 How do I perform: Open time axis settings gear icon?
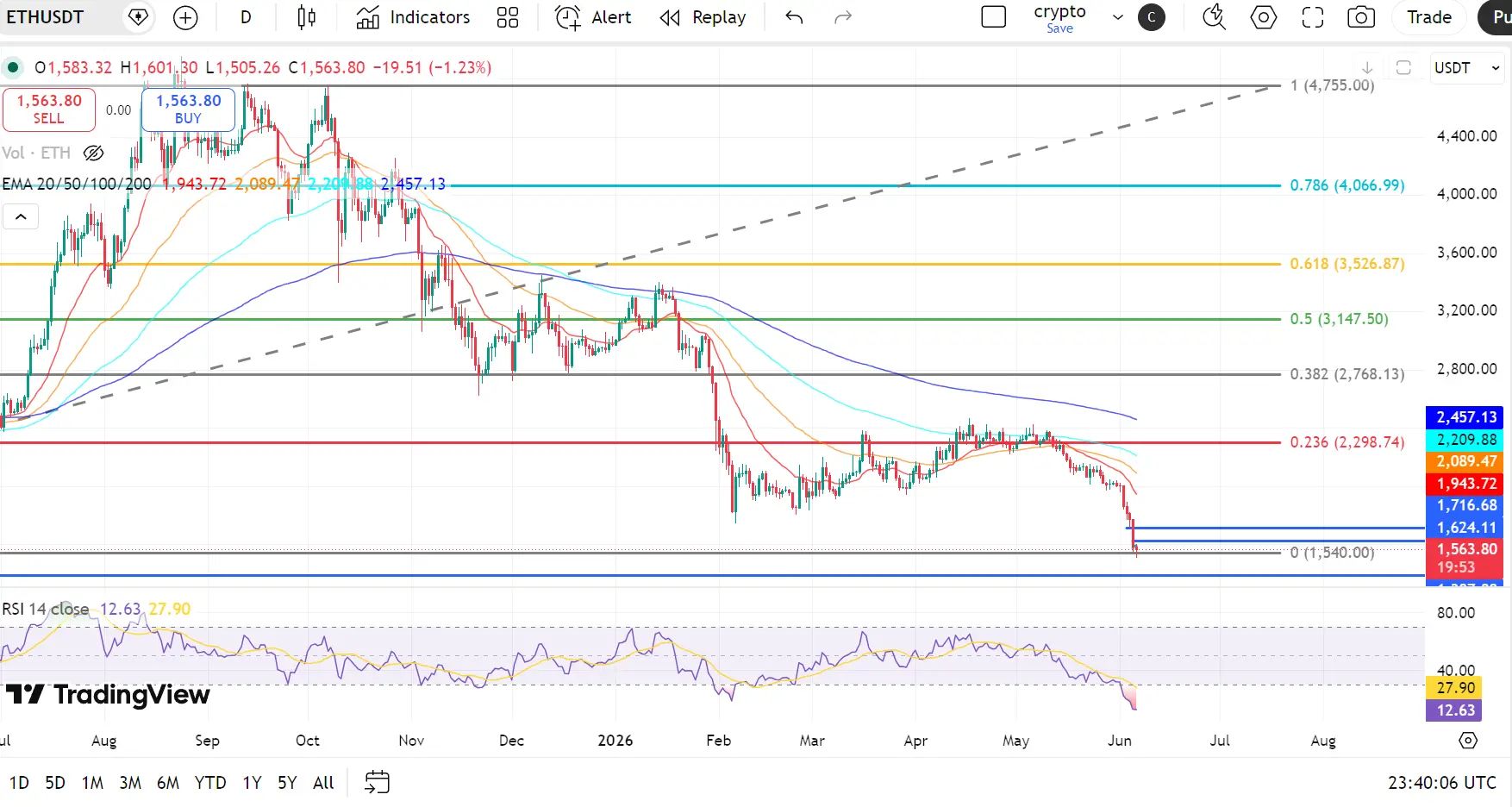coord(1468,741)
